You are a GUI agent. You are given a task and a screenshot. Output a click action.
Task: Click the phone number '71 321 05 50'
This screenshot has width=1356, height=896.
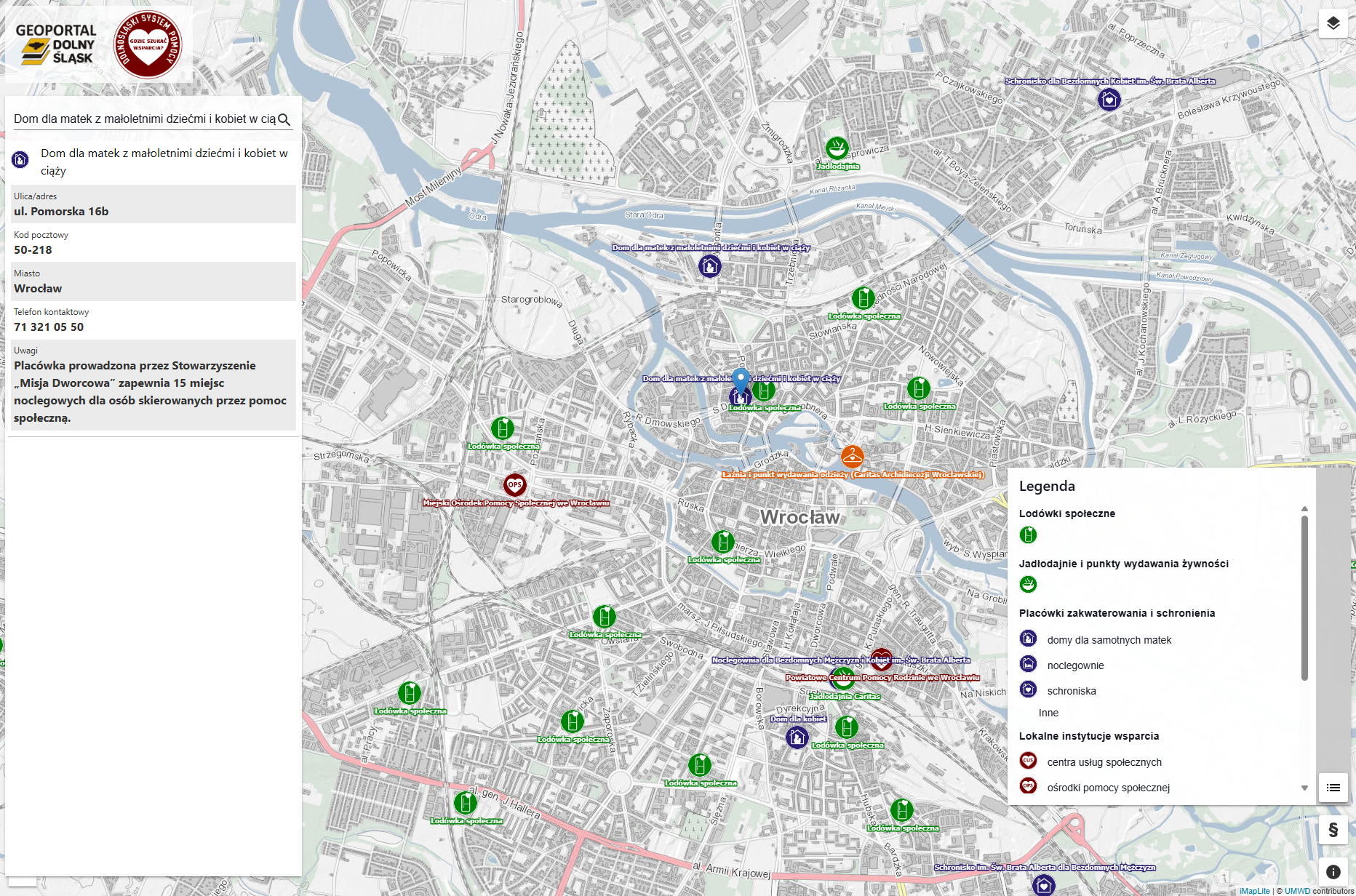pyautogui.click(x=49, y=327)
